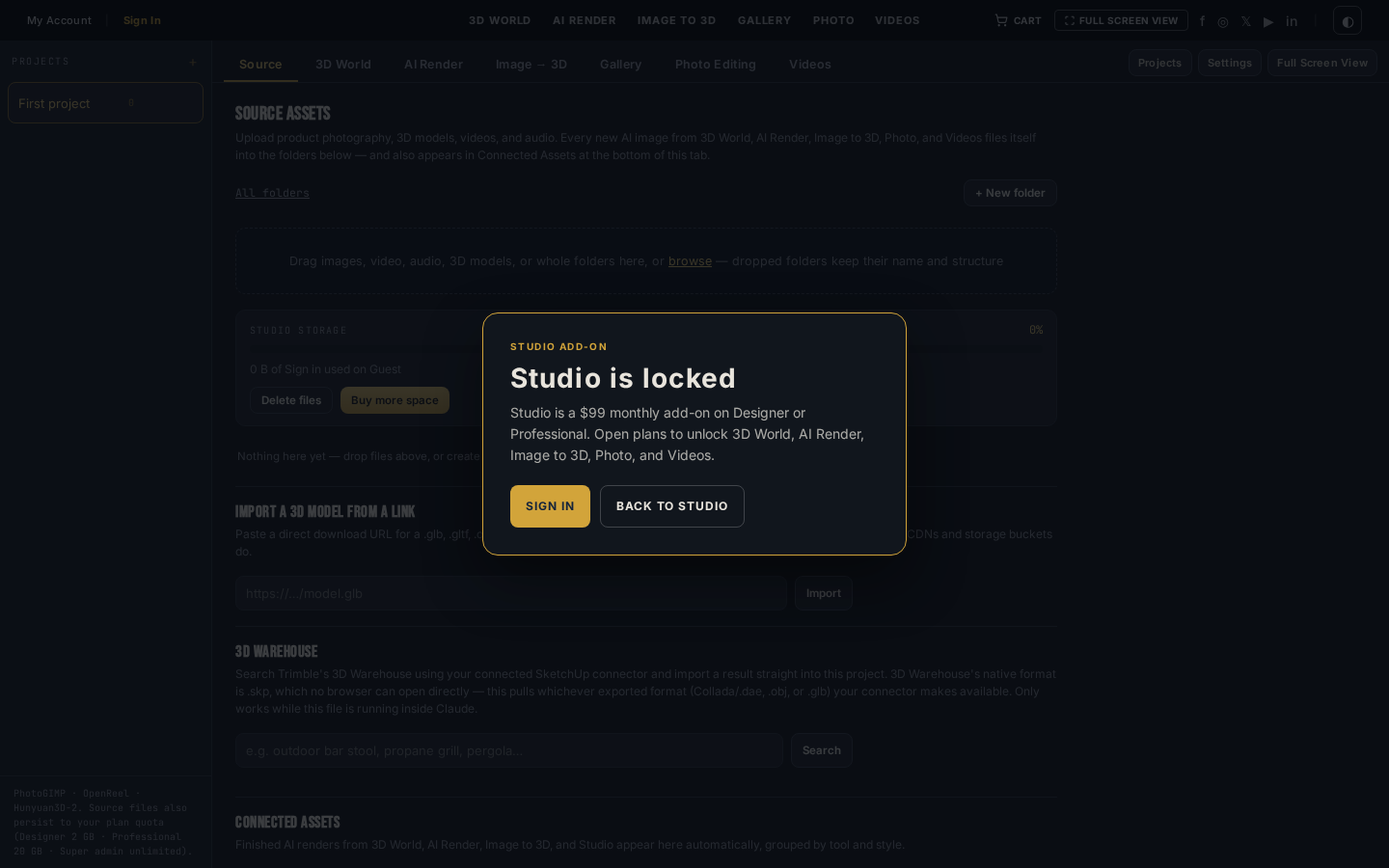Open AI Render in top navigation

click(x=585, y=20)
